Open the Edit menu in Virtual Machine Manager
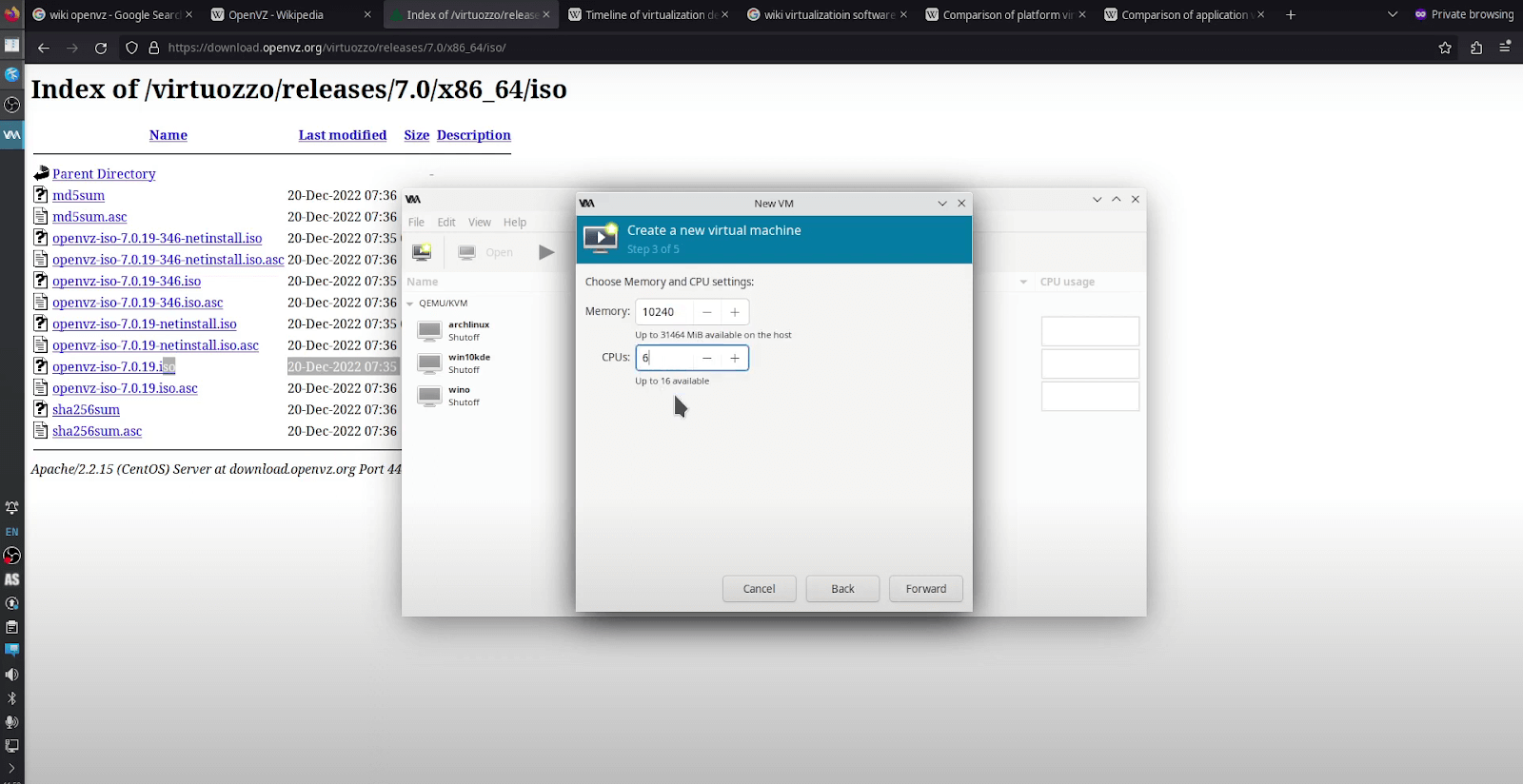This screenshot has height=784, width=1523. pyautogui.click(x=446, y=223)
